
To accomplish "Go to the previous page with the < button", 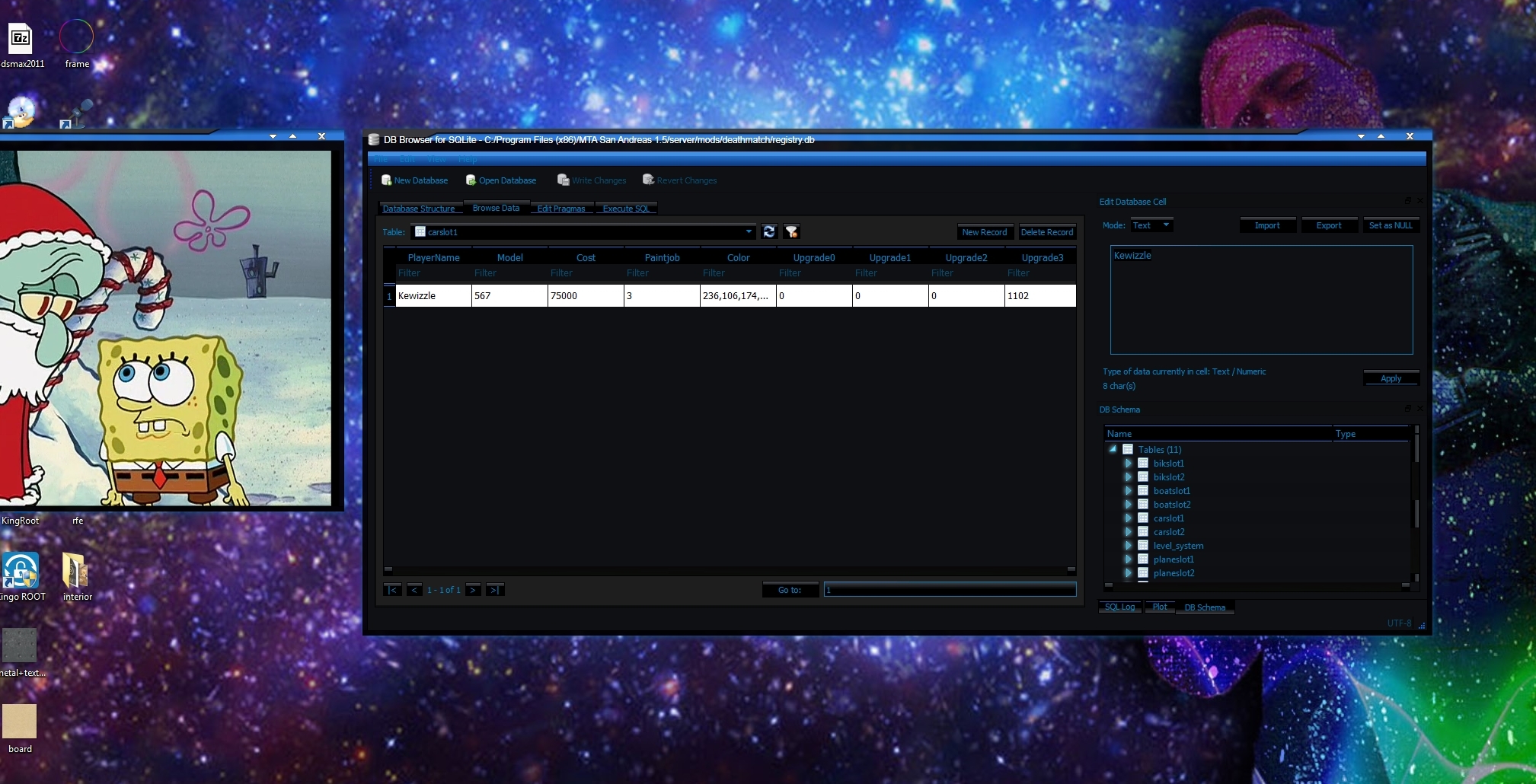I will [414, 590].
